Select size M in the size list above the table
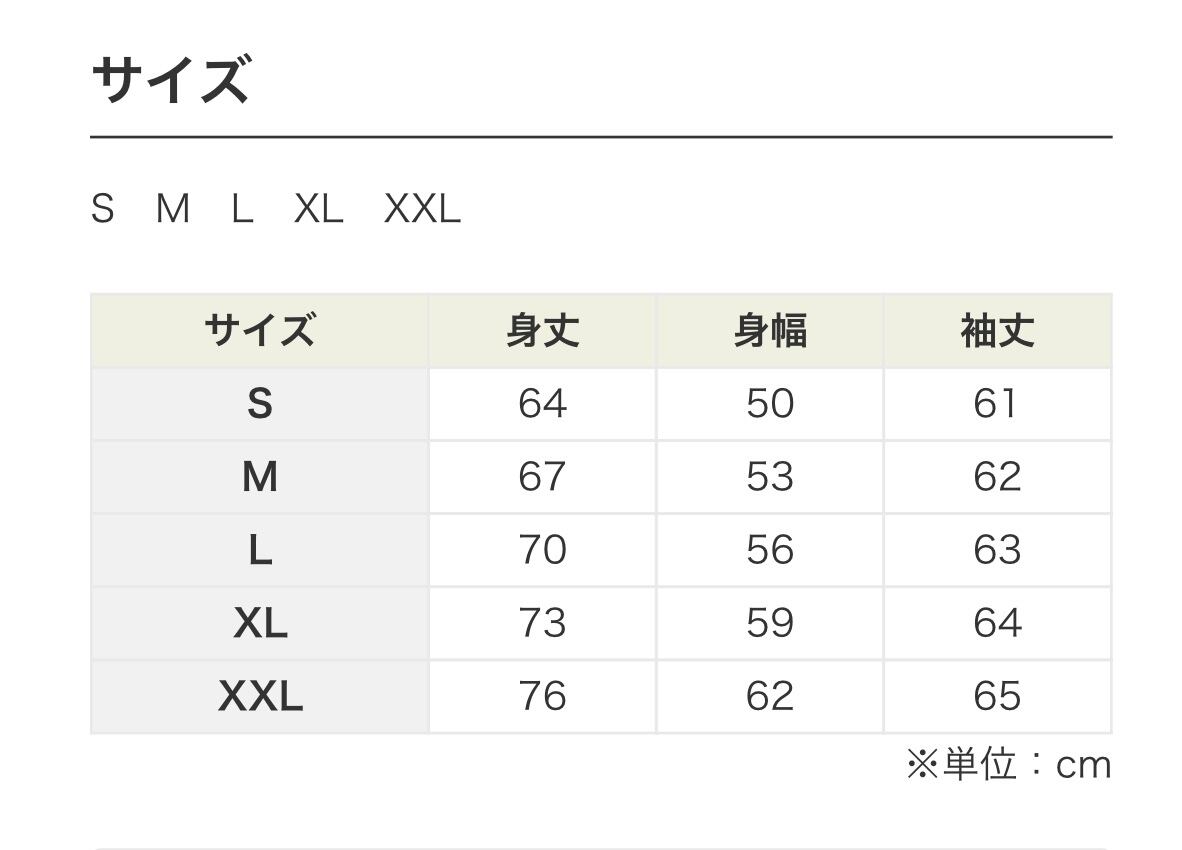Viewport: 1182px width, 850px height. [x=173, y=209]
